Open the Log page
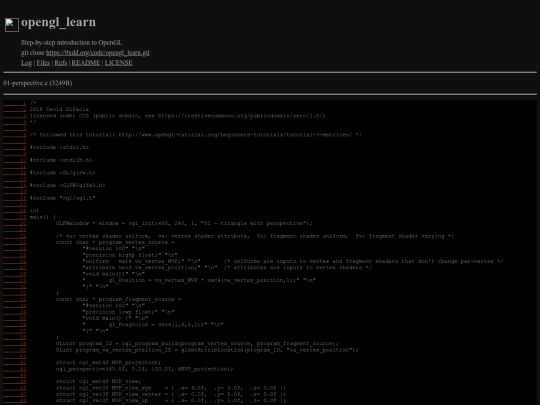The height and width of the screenshot is (405, 540). click(x=27, y=63)
